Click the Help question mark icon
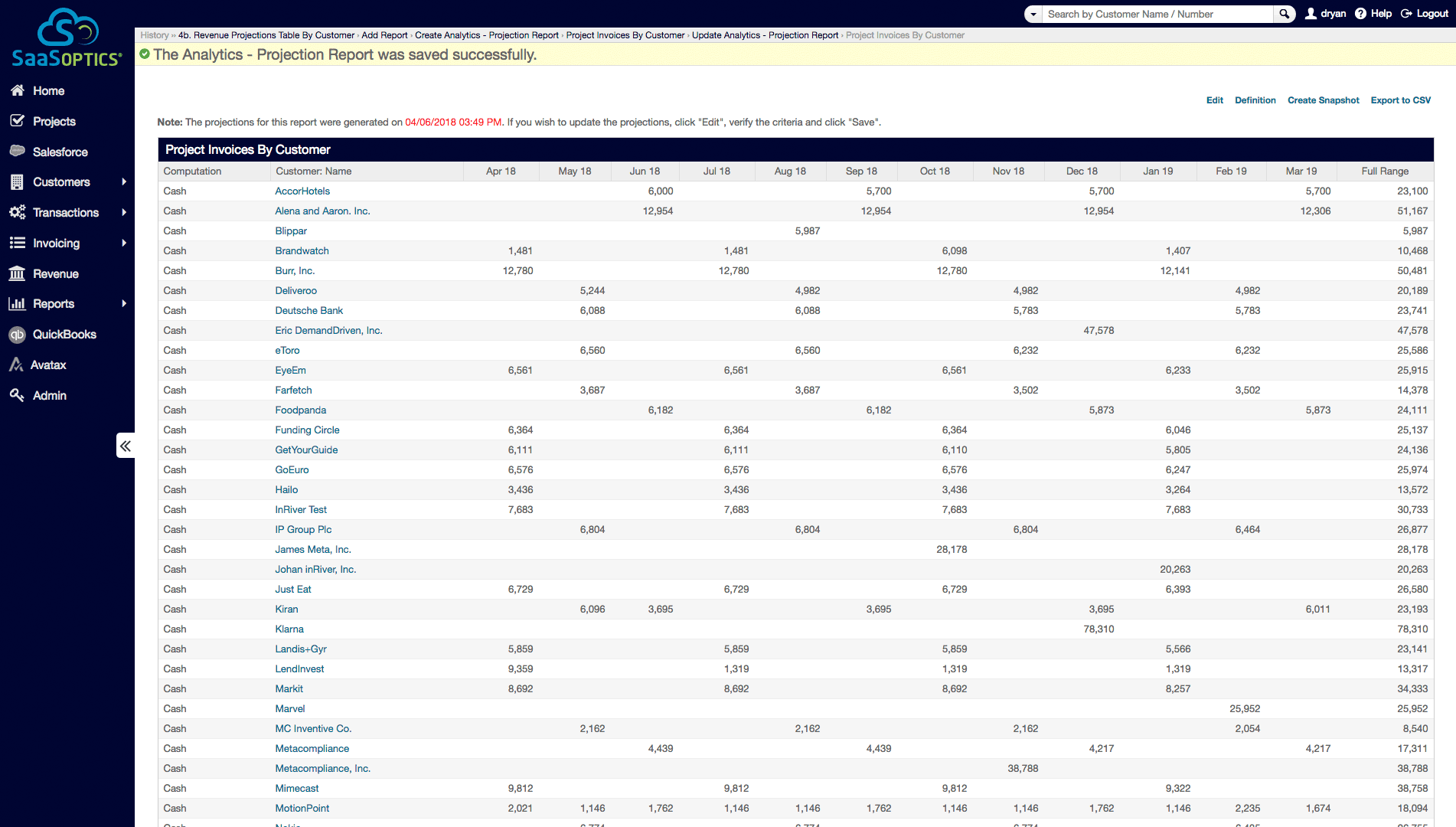The width and height of the screenshot is (1456, 827). [1360, 14]
